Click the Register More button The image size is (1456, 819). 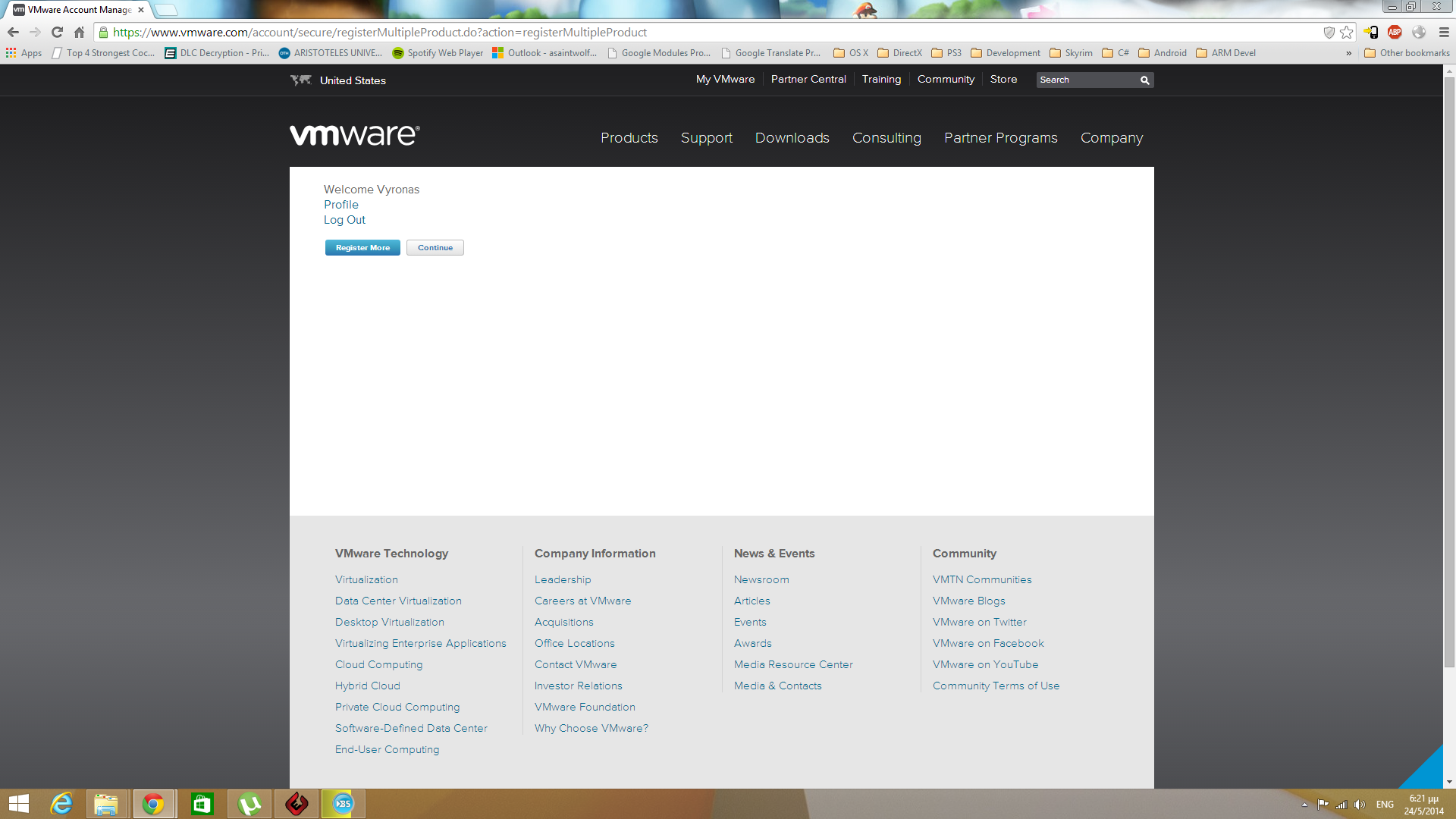[362, 247]
